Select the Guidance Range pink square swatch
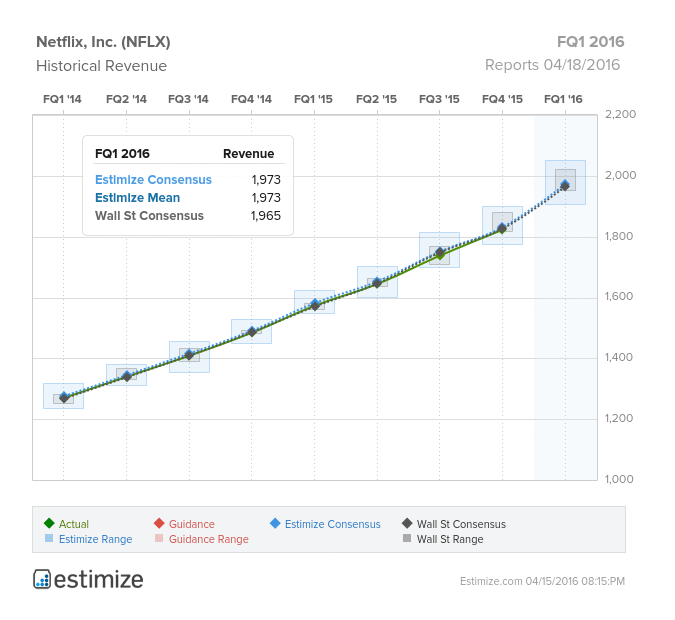675x620 pixels. (x=159, y=538)
